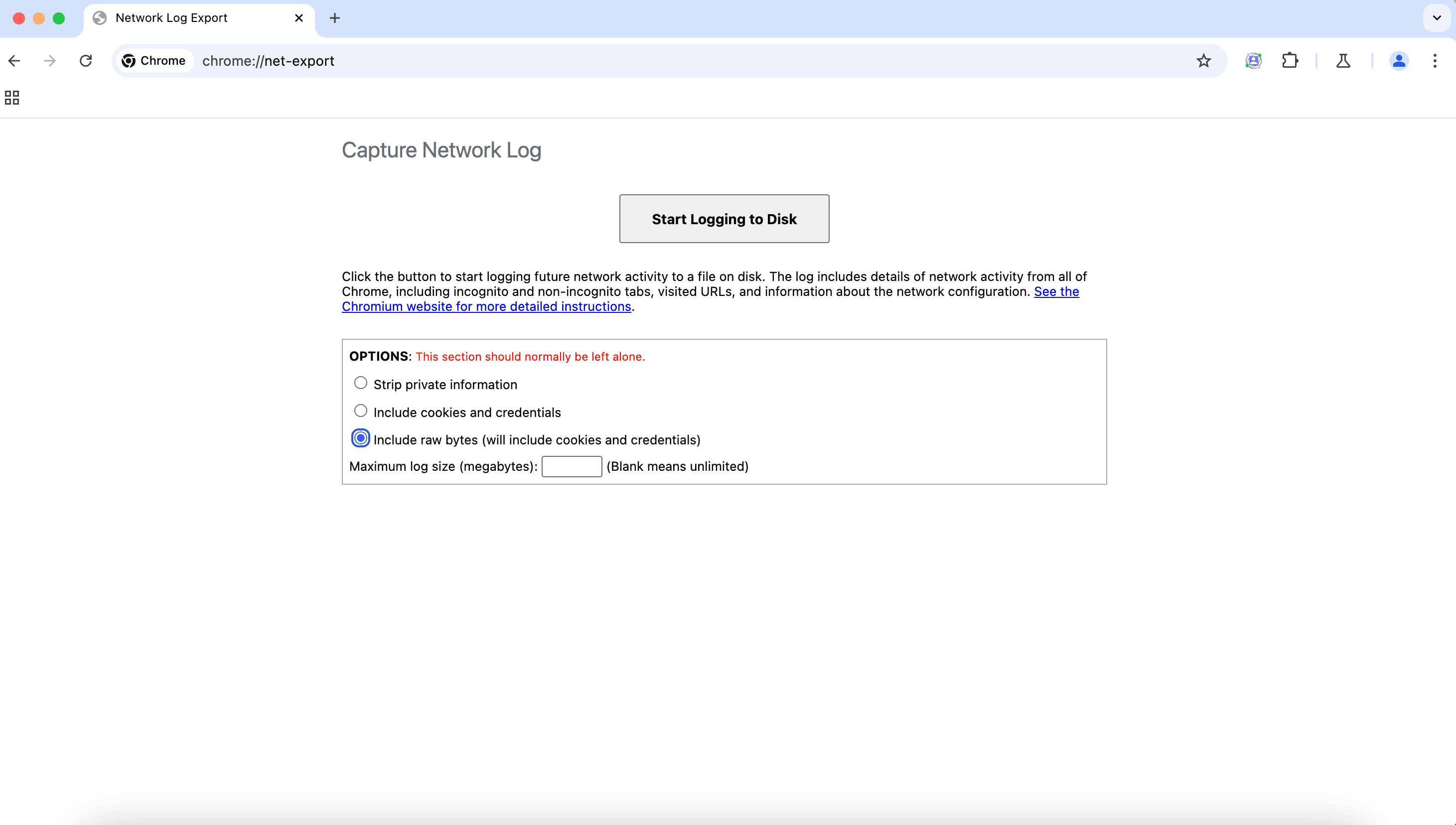Click the back navigation arrow icon

pos(13,60)
